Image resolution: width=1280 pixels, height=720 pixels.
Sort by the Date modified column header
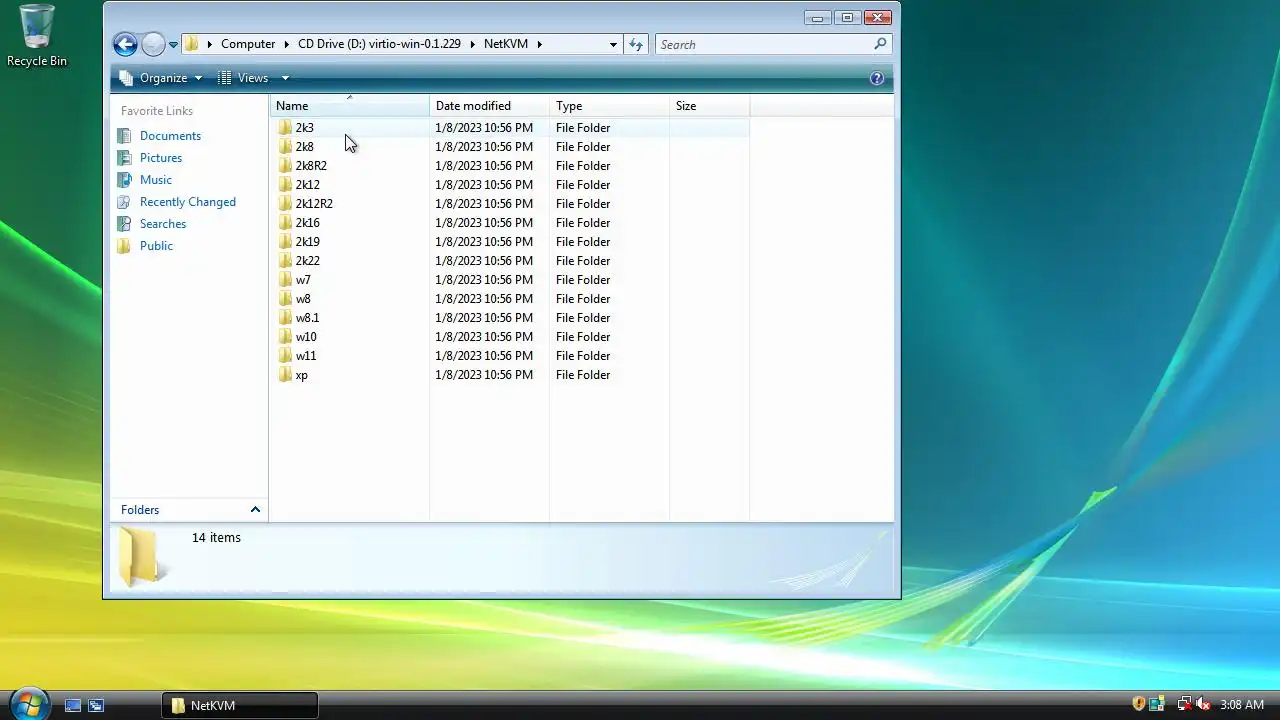point(489,106)
